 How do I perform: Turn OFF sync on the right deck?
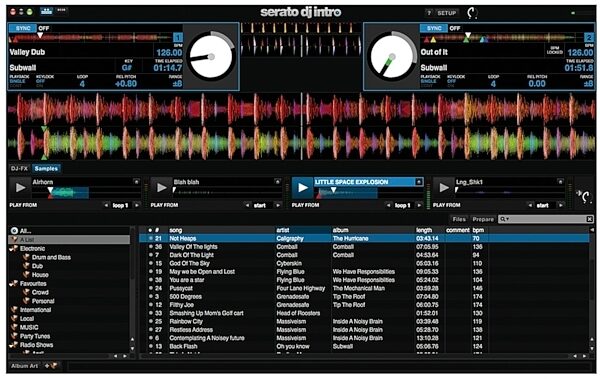[455, 28]
